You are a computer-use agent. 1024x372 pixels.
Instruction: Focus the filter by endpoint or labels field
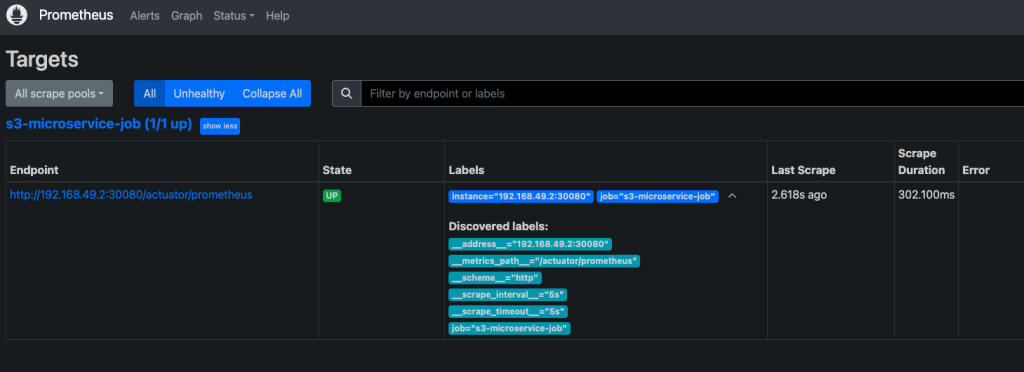[692, 93]
